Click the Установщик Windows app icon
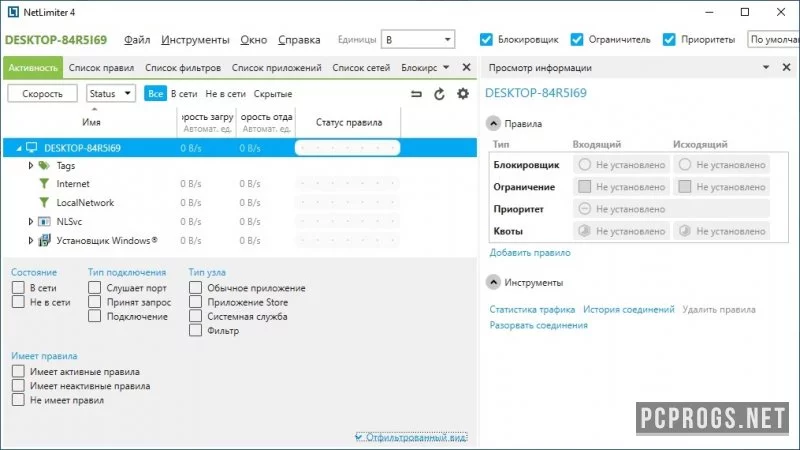800x450 pixels. point(44,240)
